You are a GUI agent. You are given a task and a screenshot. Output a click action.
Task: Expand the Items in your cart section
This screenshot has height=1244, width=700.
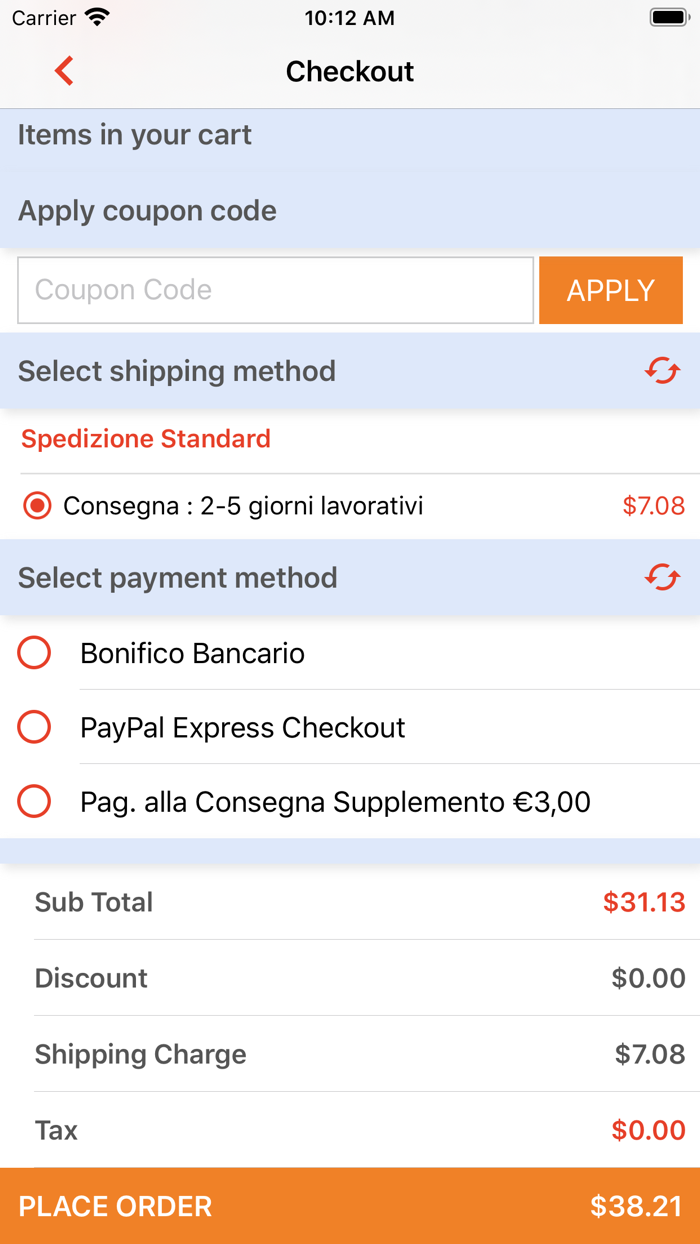(x=133, y=135)
